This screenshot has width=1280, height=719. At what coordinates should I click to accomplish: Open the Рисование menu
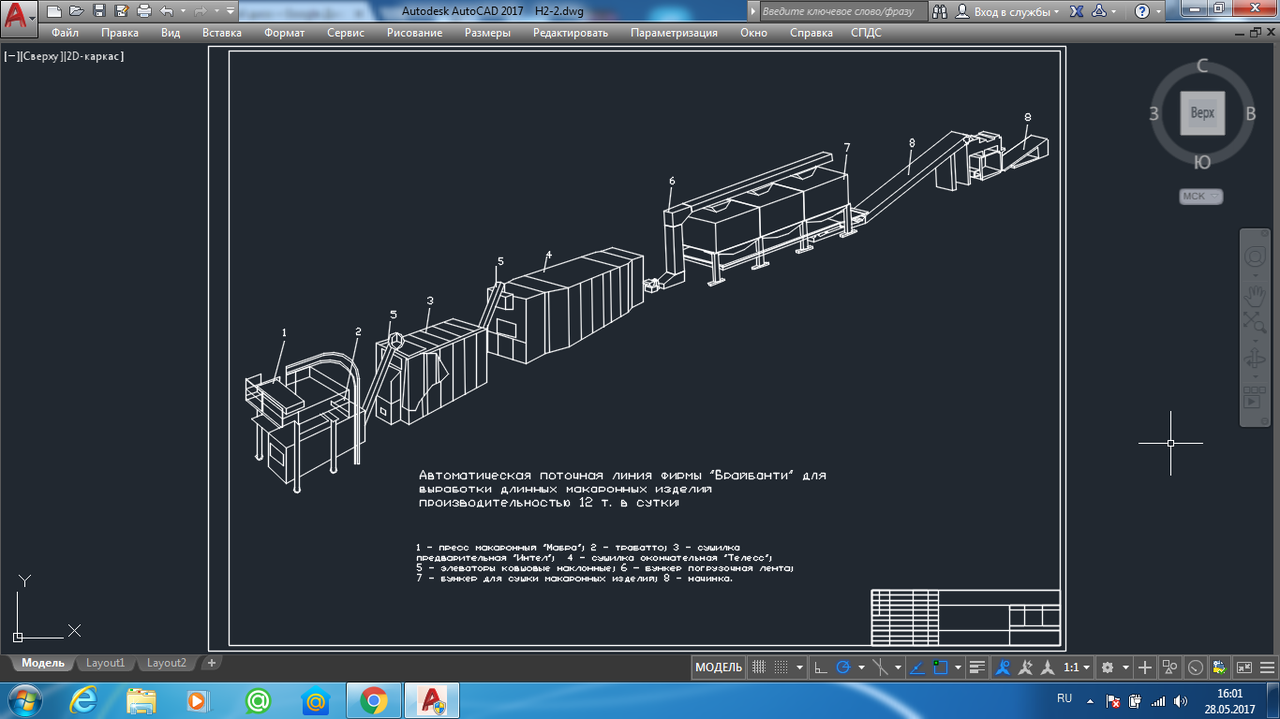click(x=413, y=32)
